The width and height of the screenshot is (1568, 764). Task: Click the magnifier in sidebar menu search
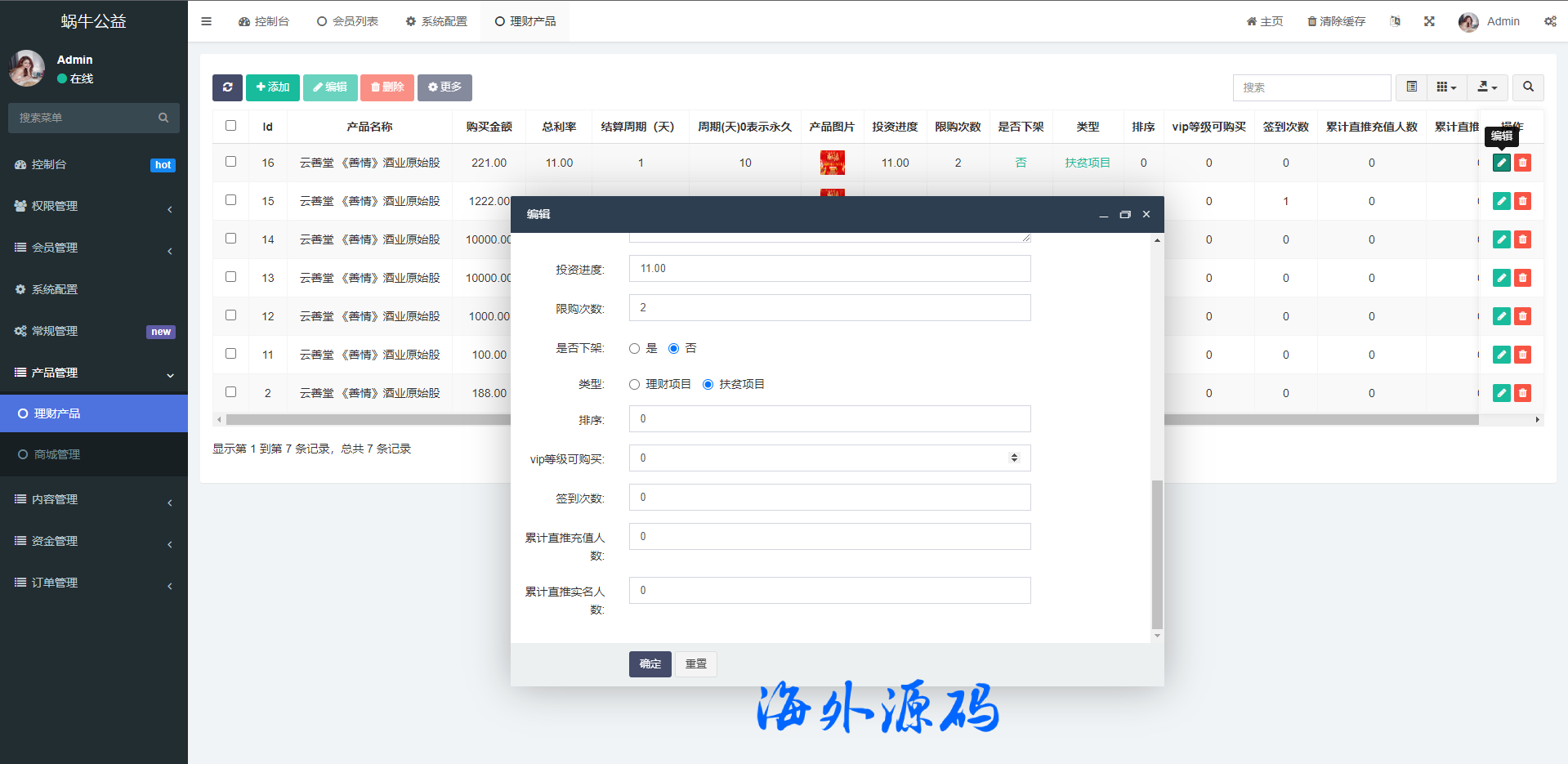(x=163, y=118)
